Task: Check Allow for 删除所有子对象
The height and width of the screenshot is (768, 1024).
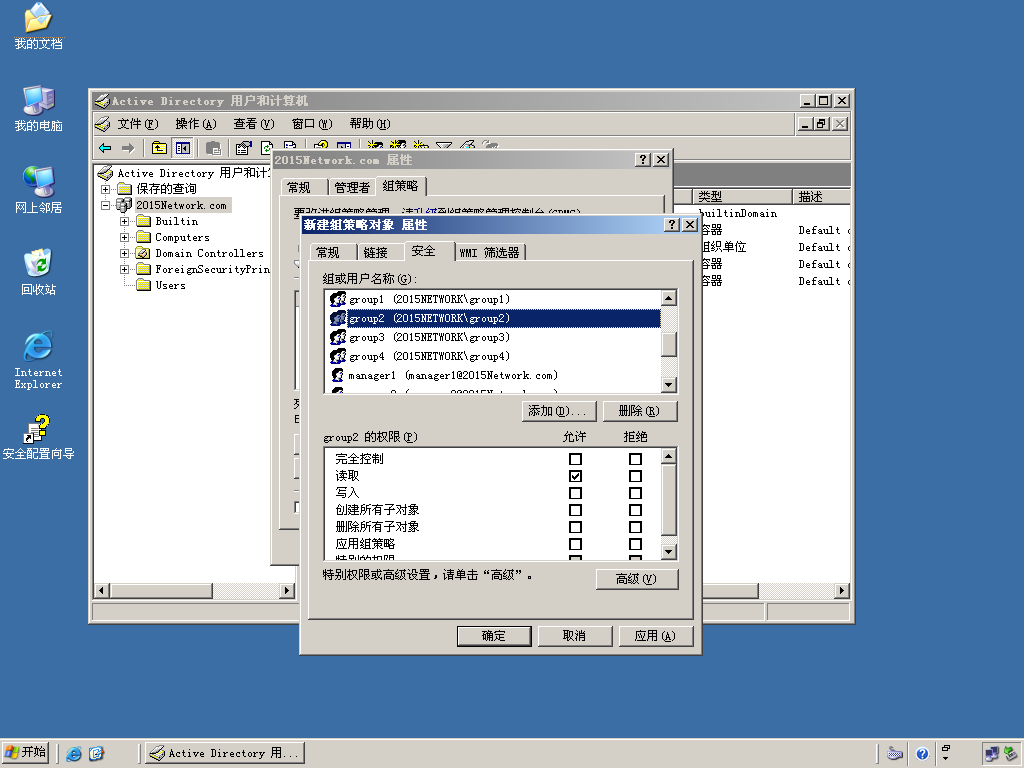Action: 575,527
